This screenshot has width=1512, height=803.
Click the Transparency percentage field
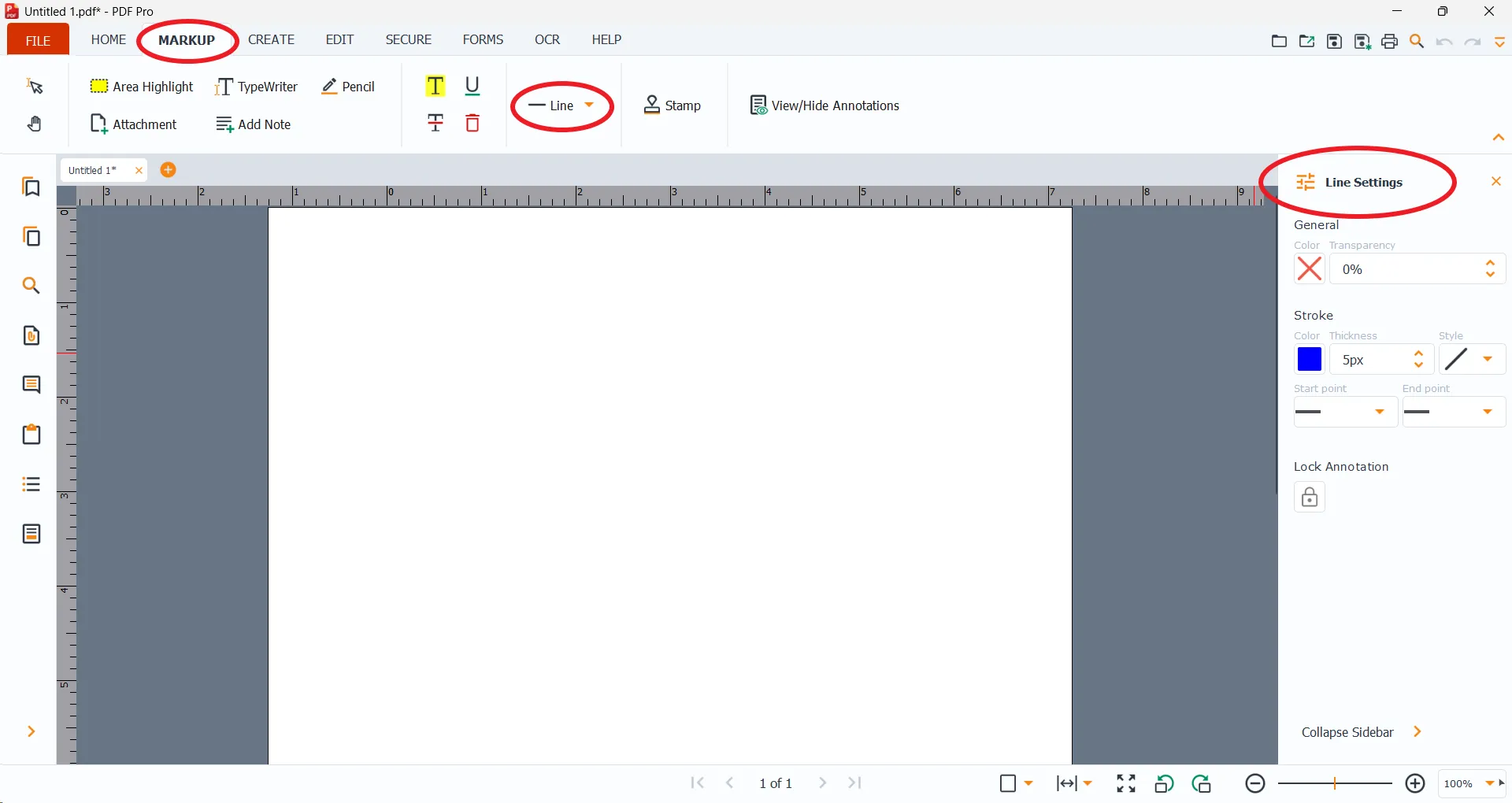coord(1417,269)
